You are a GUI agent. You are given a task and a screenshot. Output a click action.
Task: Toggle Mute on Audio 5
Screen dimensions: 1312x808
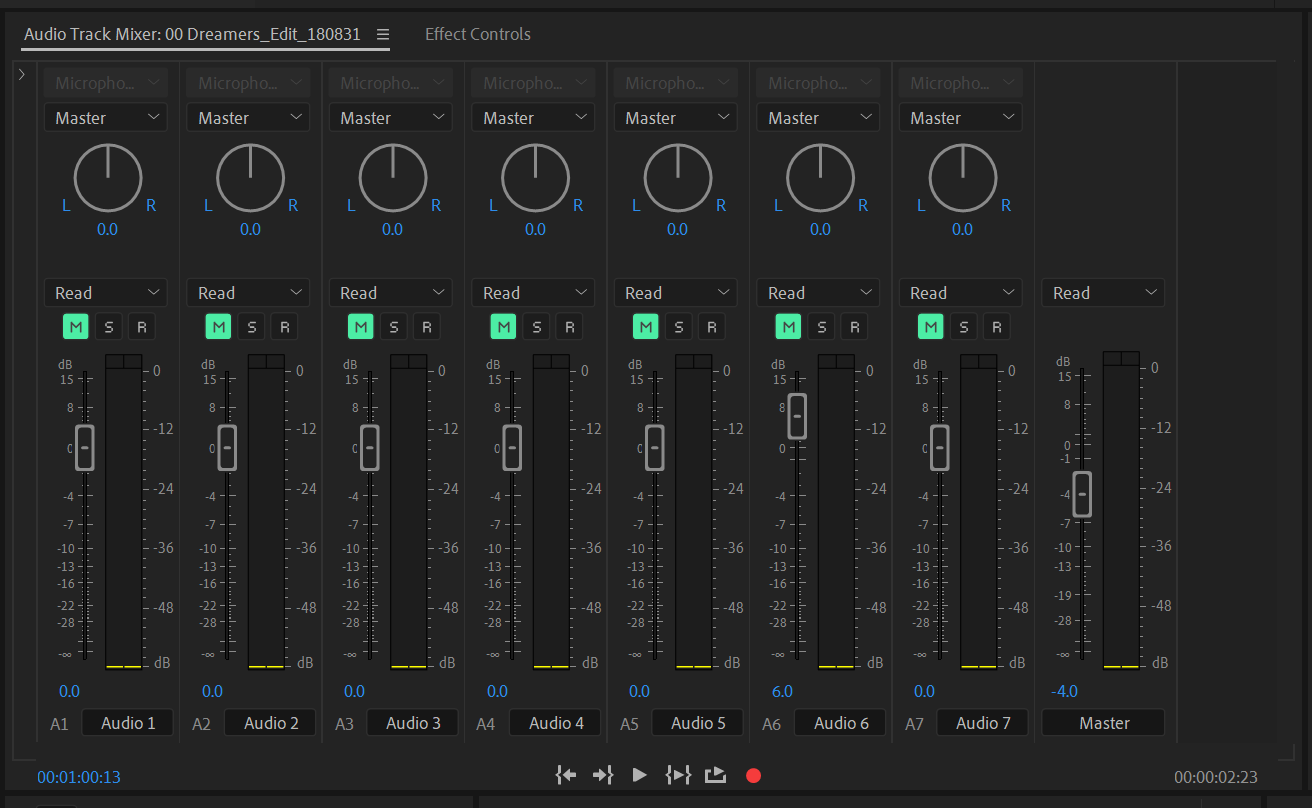coord(646,326)
